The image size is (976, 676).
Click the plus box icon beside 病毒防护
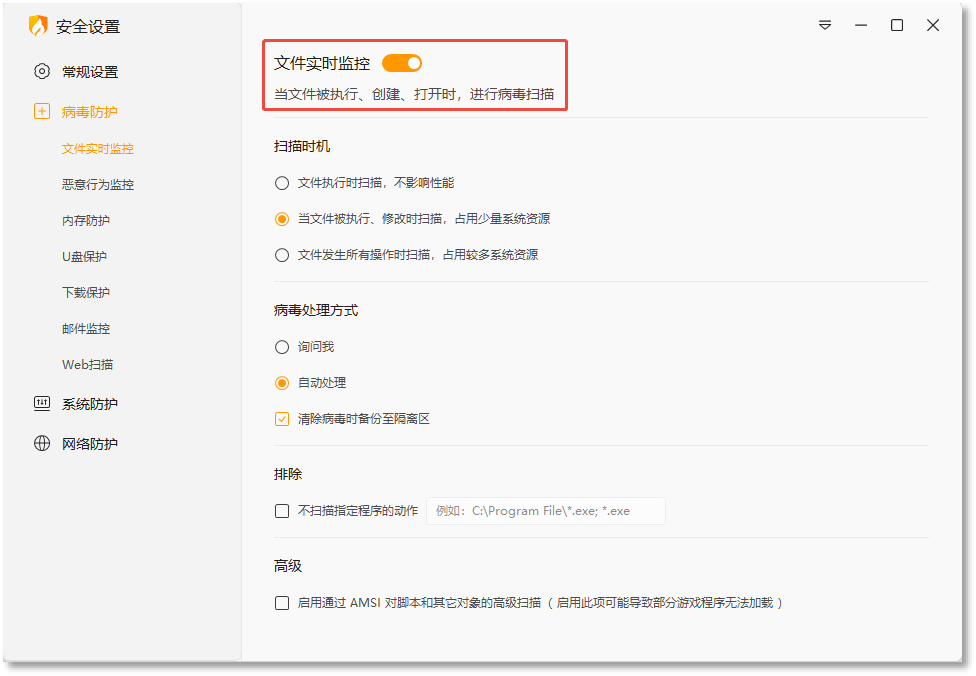pyautogui.click(x=42, y=111)
